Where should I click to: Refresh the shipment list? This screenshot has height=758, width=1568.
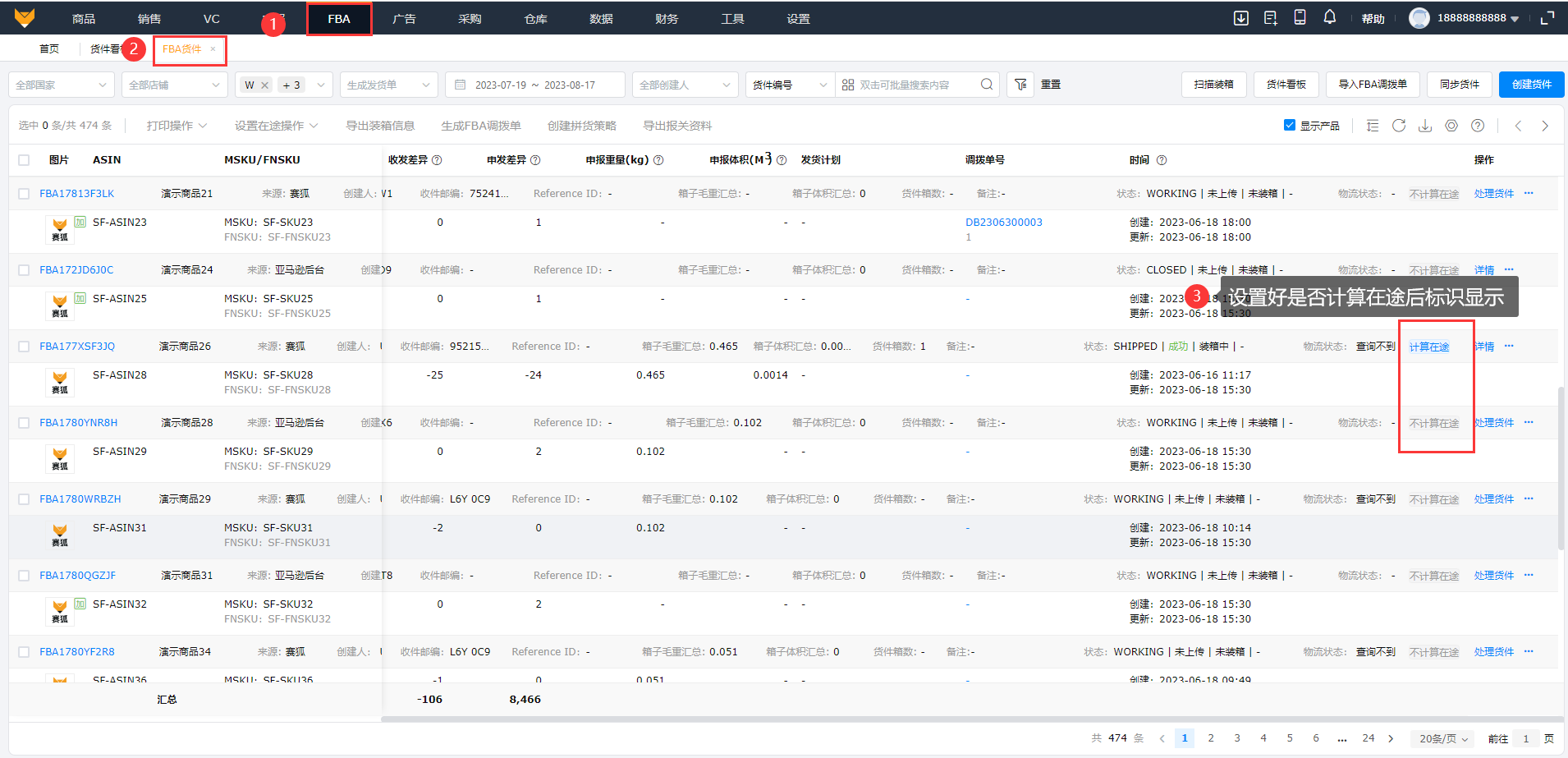click(1399, 126)
